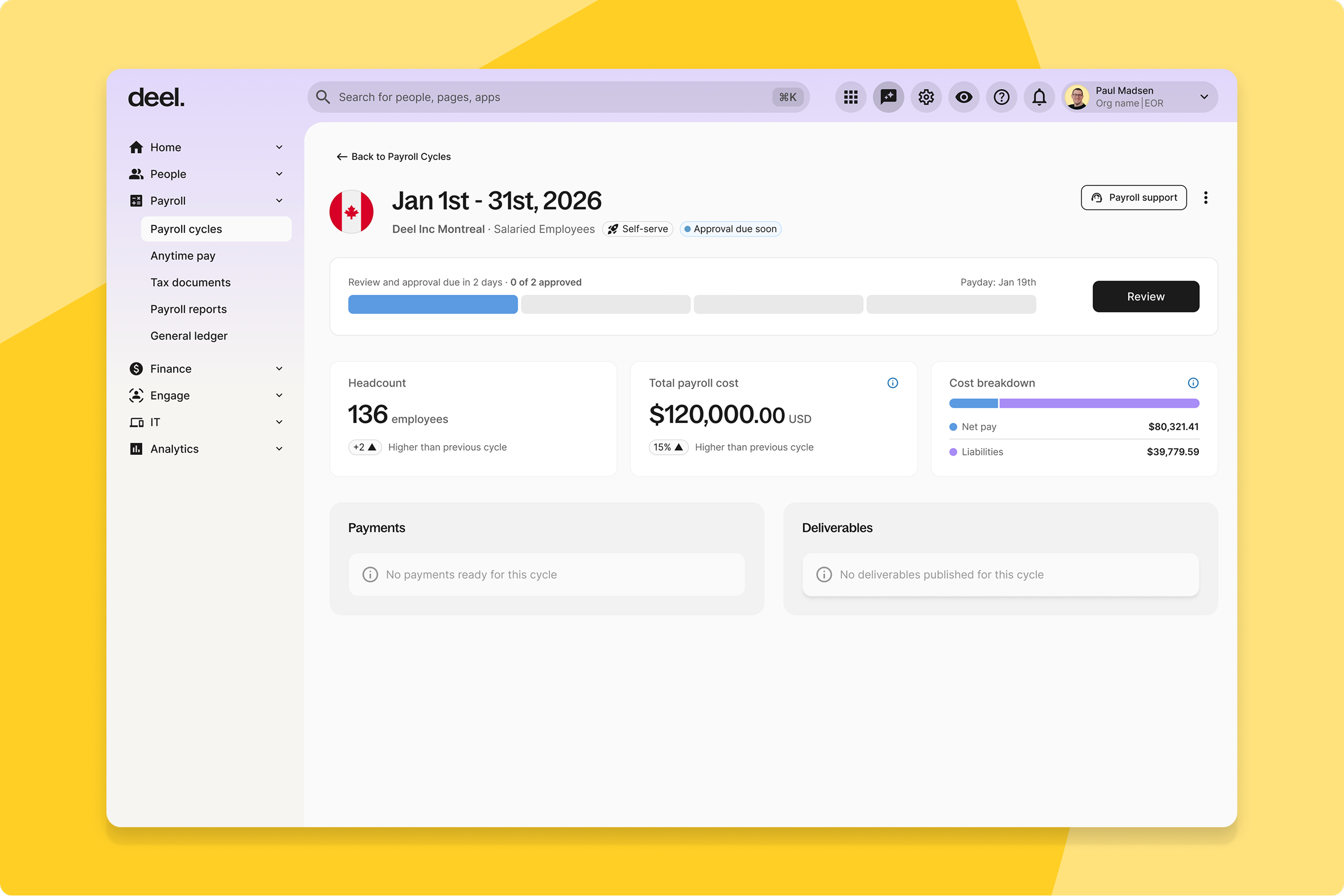The height and width of the screenshot is (896, 1344).
Task: Expand the Home menu chevron
Action: tap(280, 147)
